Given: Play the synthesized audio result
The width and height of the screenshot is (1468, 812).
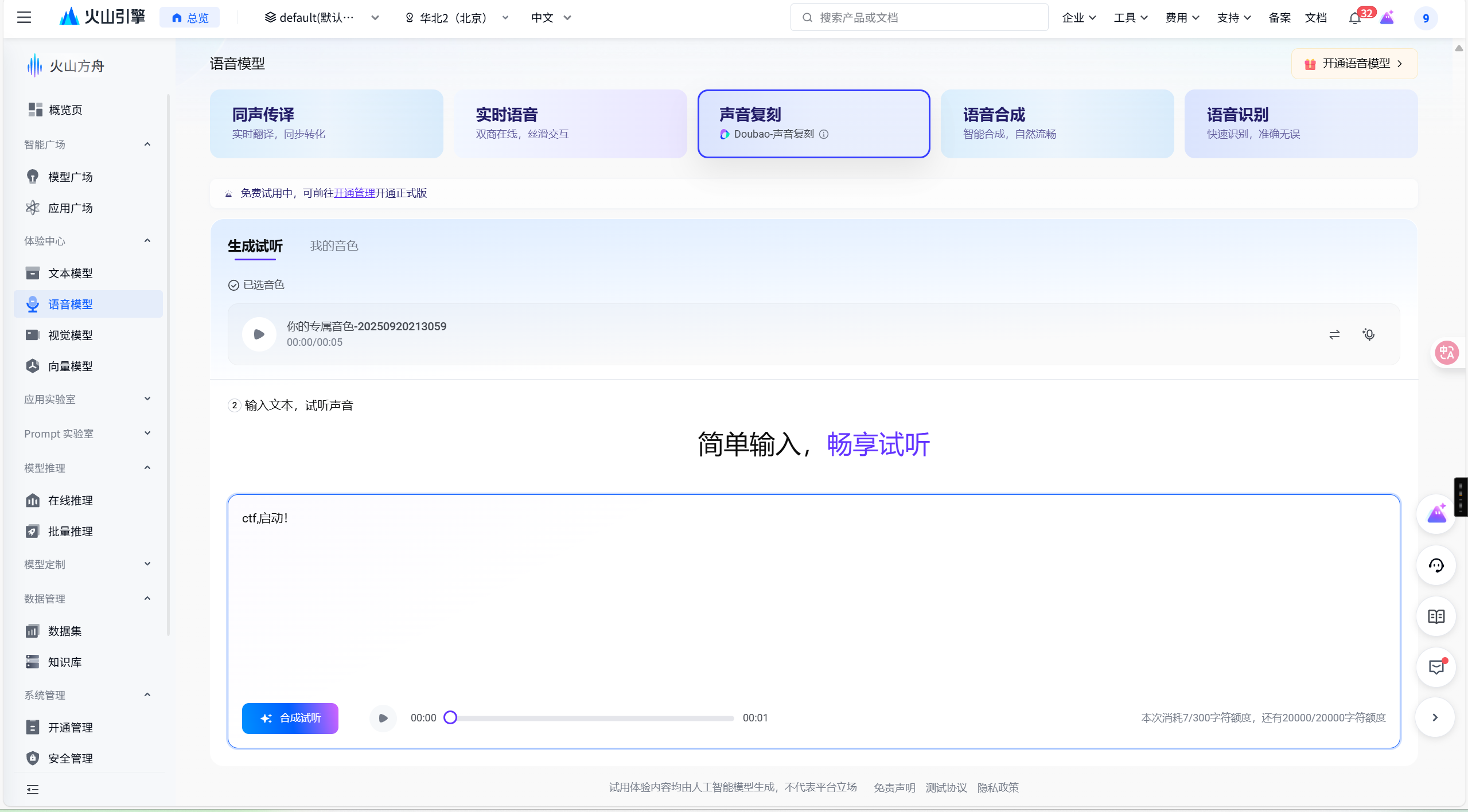Looking at the screenshot, I should click(383, 718).
